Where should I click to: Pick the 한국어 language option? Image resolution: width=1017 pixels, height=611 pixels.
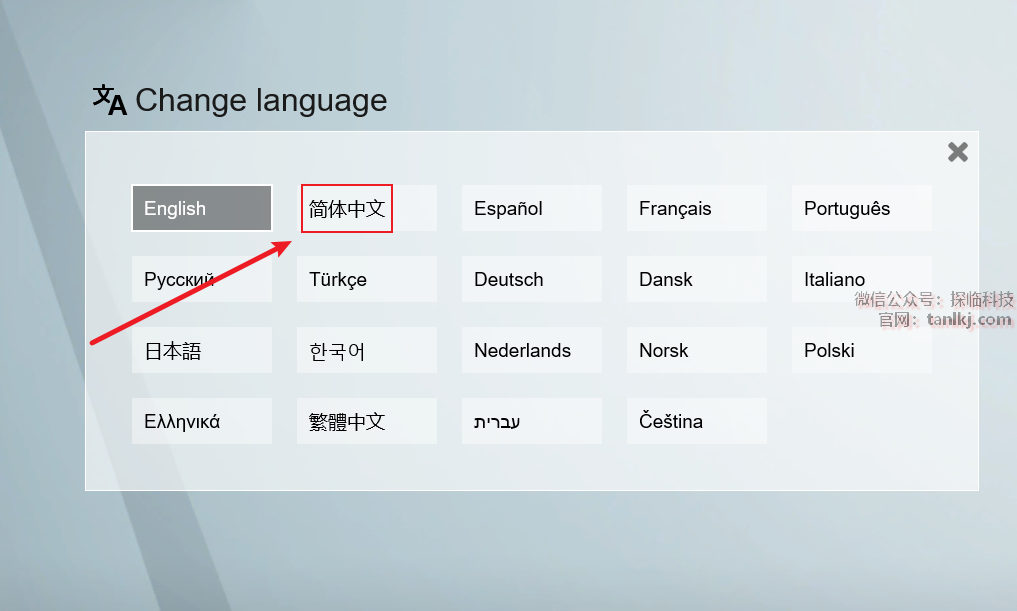point(366,350)
